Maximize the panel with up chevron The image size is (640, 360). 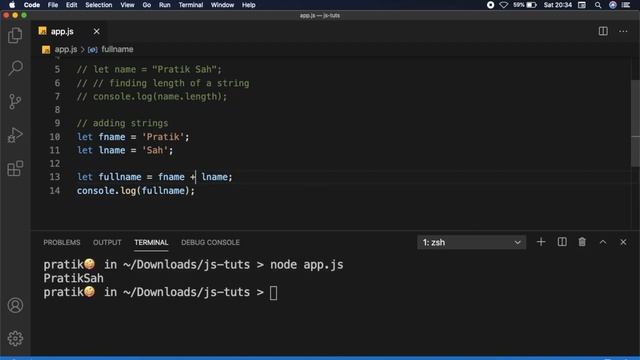603,242
